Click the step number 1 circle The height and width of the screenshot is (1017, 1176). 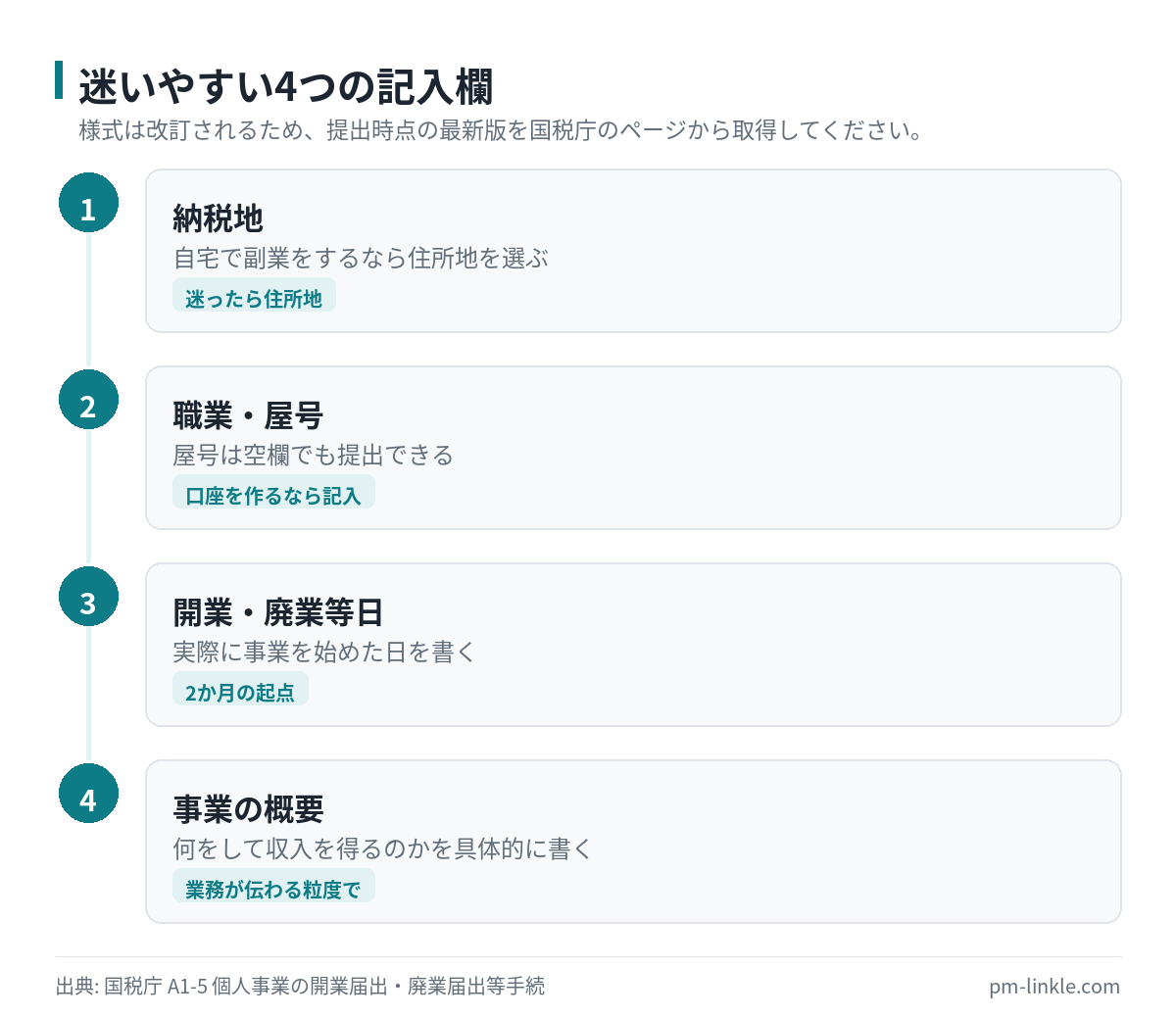[x=88, y=203]
